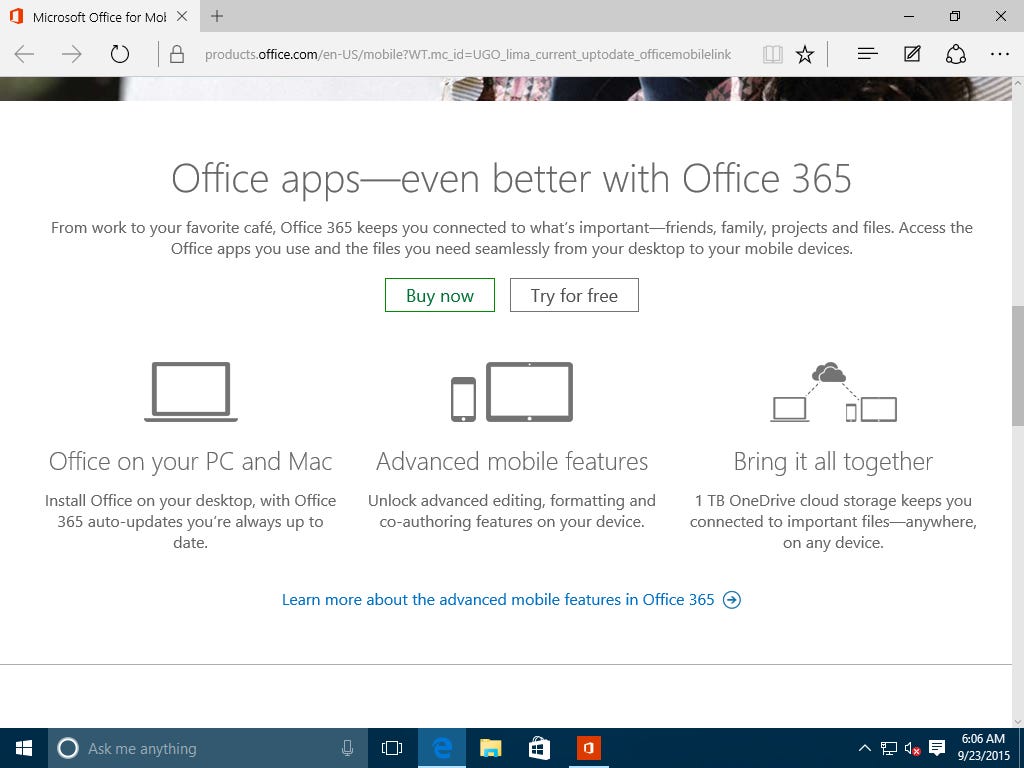Screen dimensions: 1024x768
Task: Click the Buy now button
Action: [x=439, y=295]
